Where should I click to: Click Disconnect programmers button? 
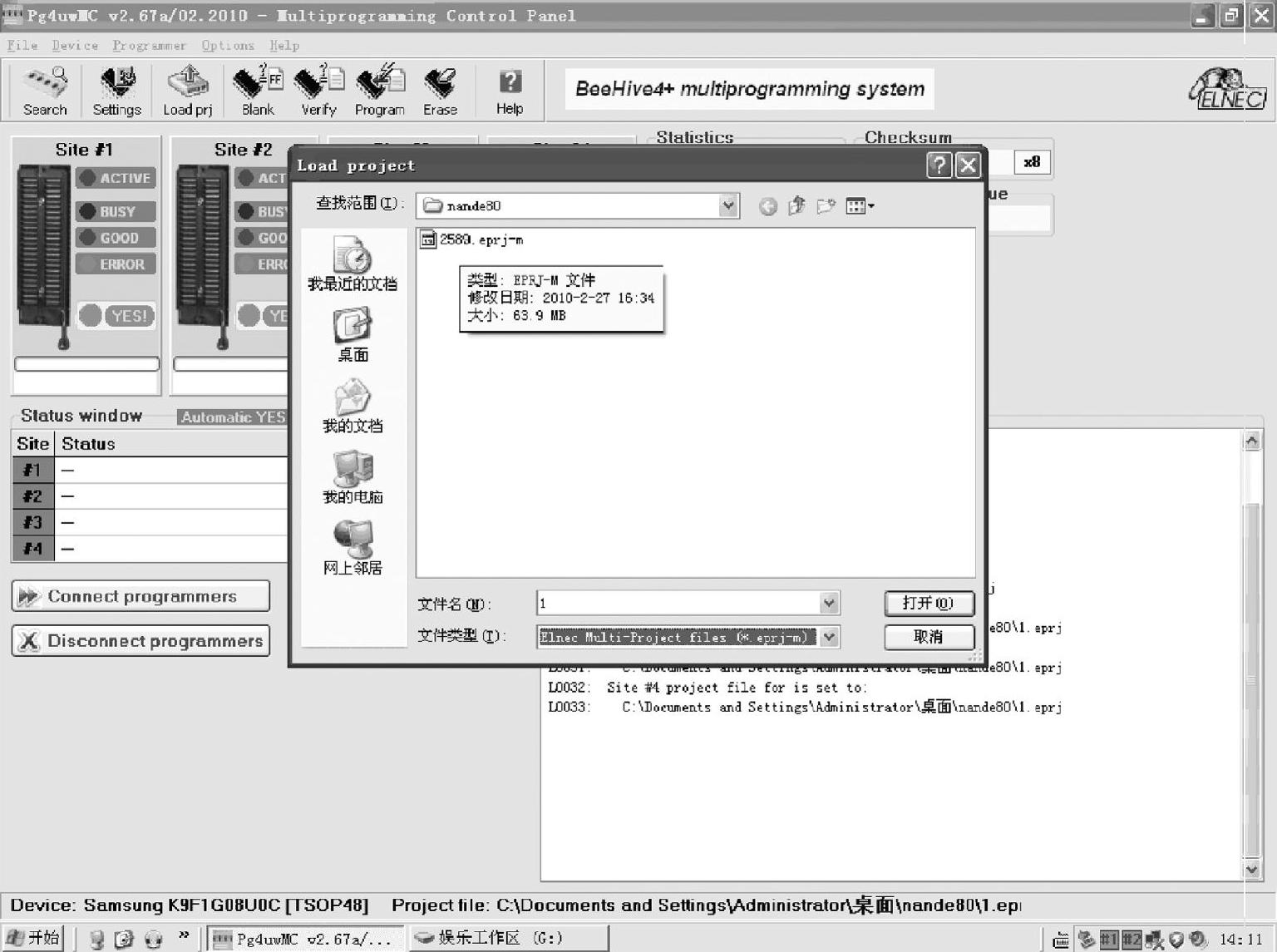point(141,641)
